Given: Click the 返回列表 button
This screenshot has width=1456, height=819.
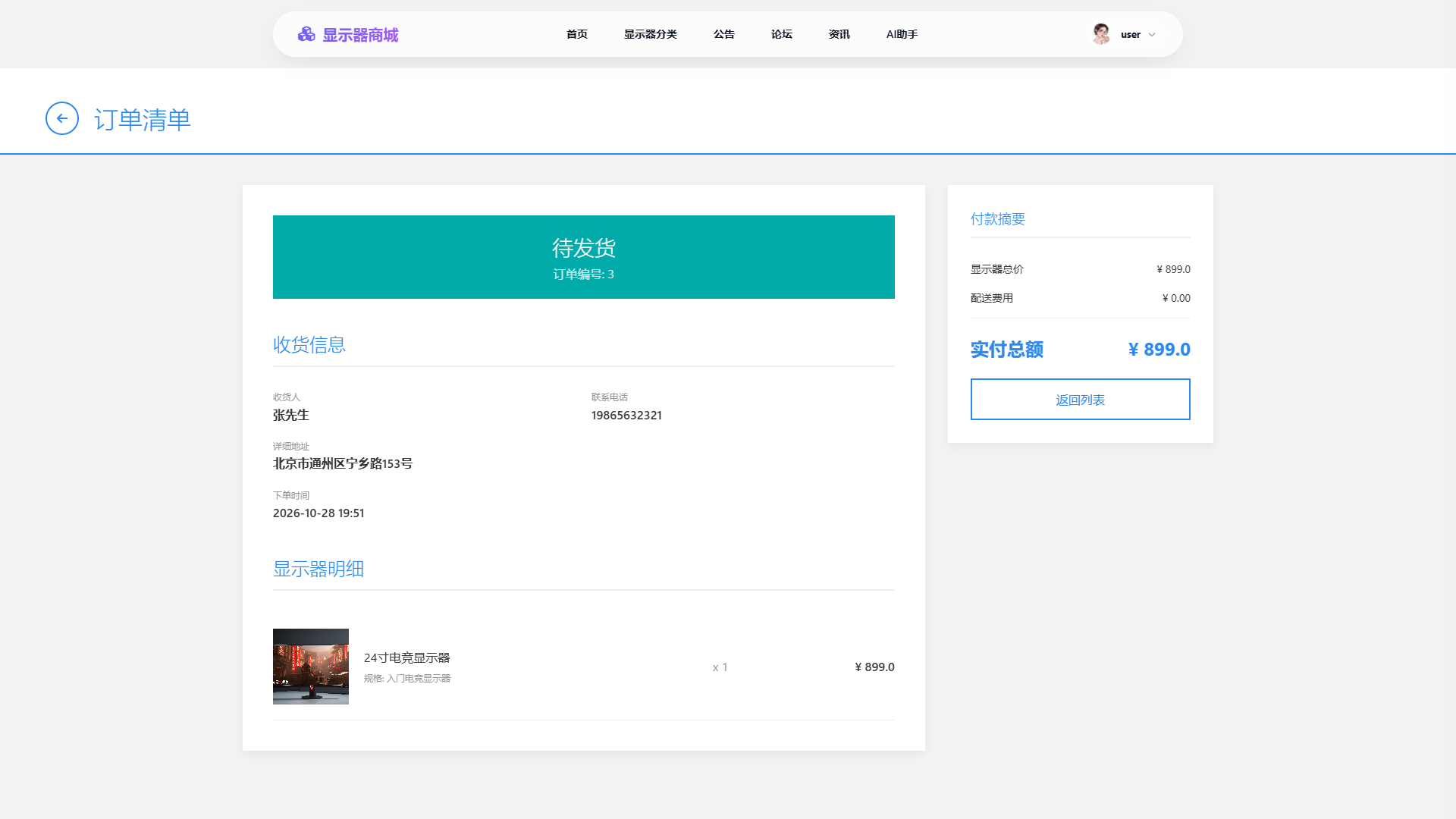Looking at the screenshot, I should 1081,399.
